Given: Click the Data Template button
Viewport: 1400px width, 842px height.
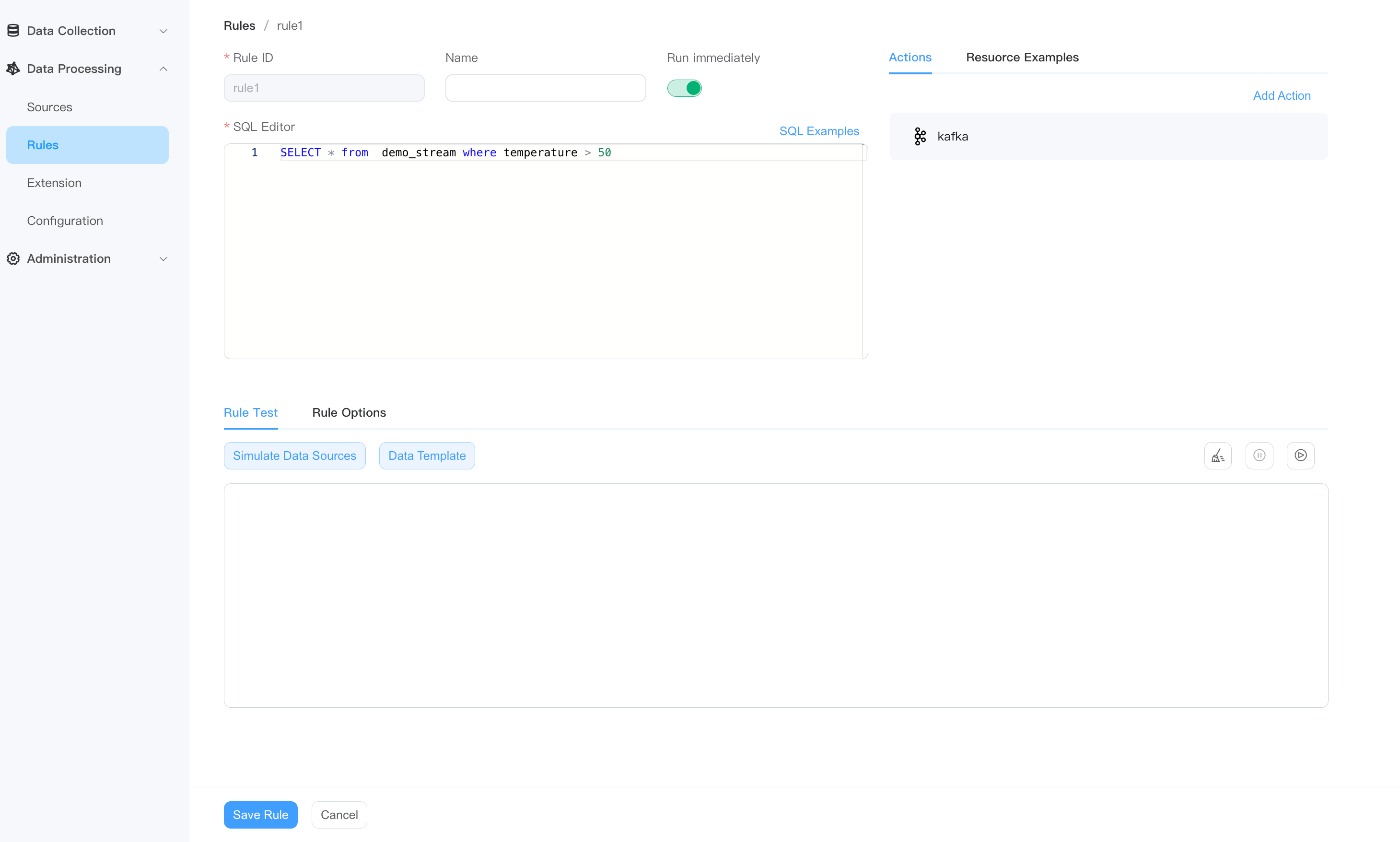Looking at the screenshot, I should tap(427, 456).
